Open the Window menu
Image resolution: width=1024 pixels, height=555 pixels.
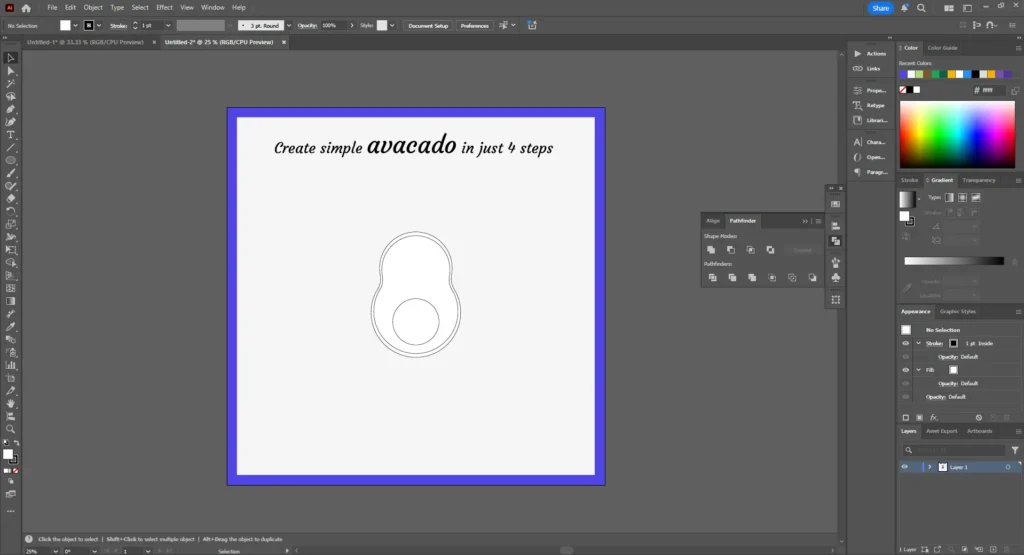[x=212, y=8]
